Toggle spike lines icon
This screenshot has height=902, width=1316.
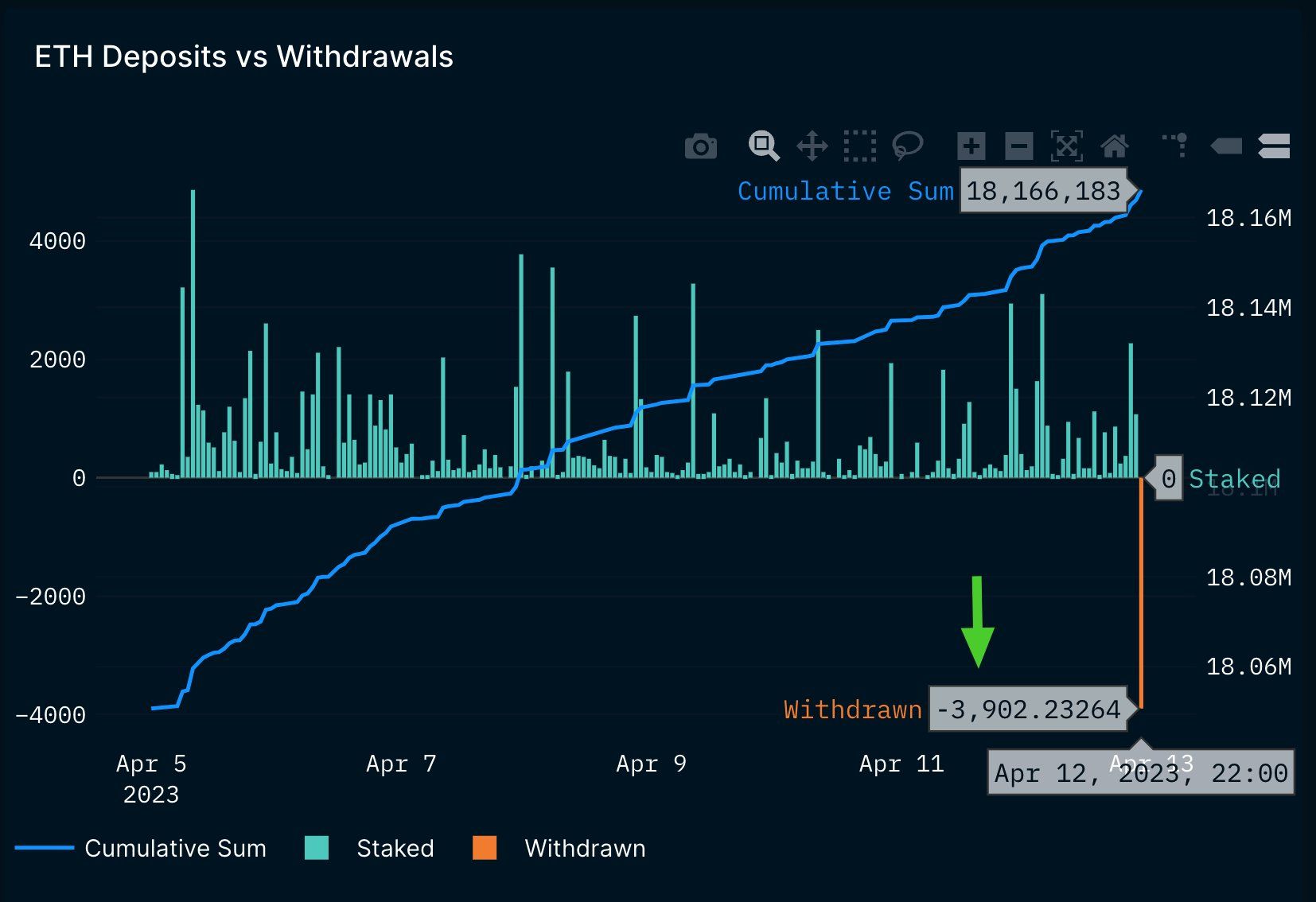click(1175, 145)
